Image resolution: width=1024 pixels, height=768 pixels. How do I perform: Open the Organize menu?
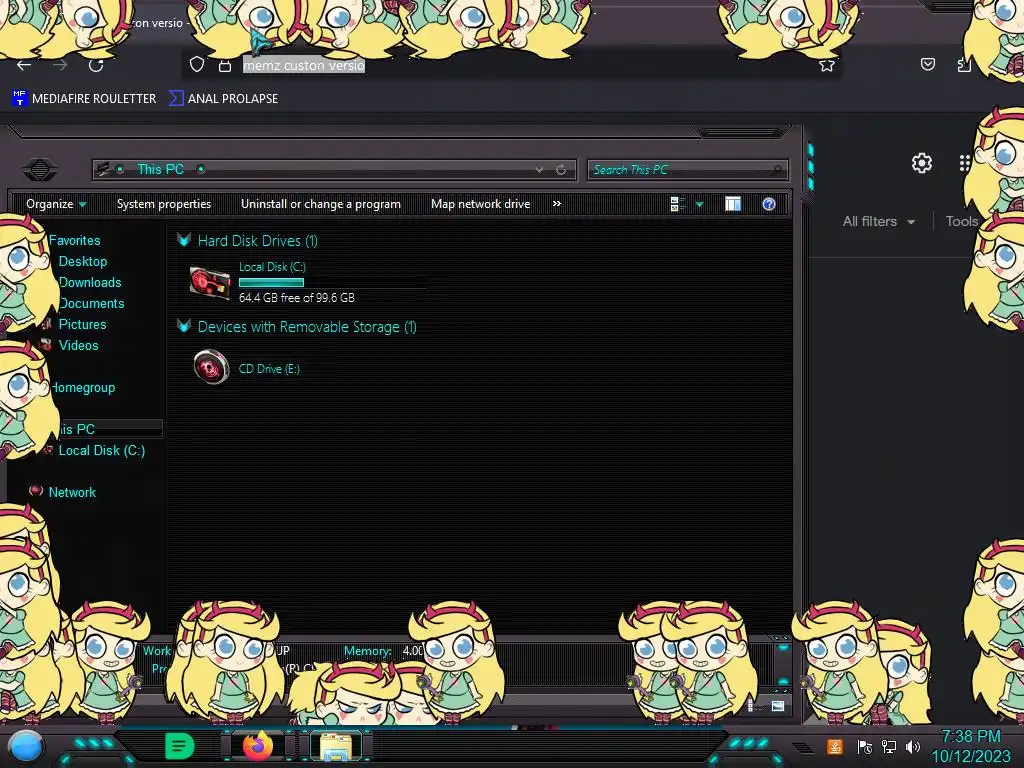click(56, 204)
